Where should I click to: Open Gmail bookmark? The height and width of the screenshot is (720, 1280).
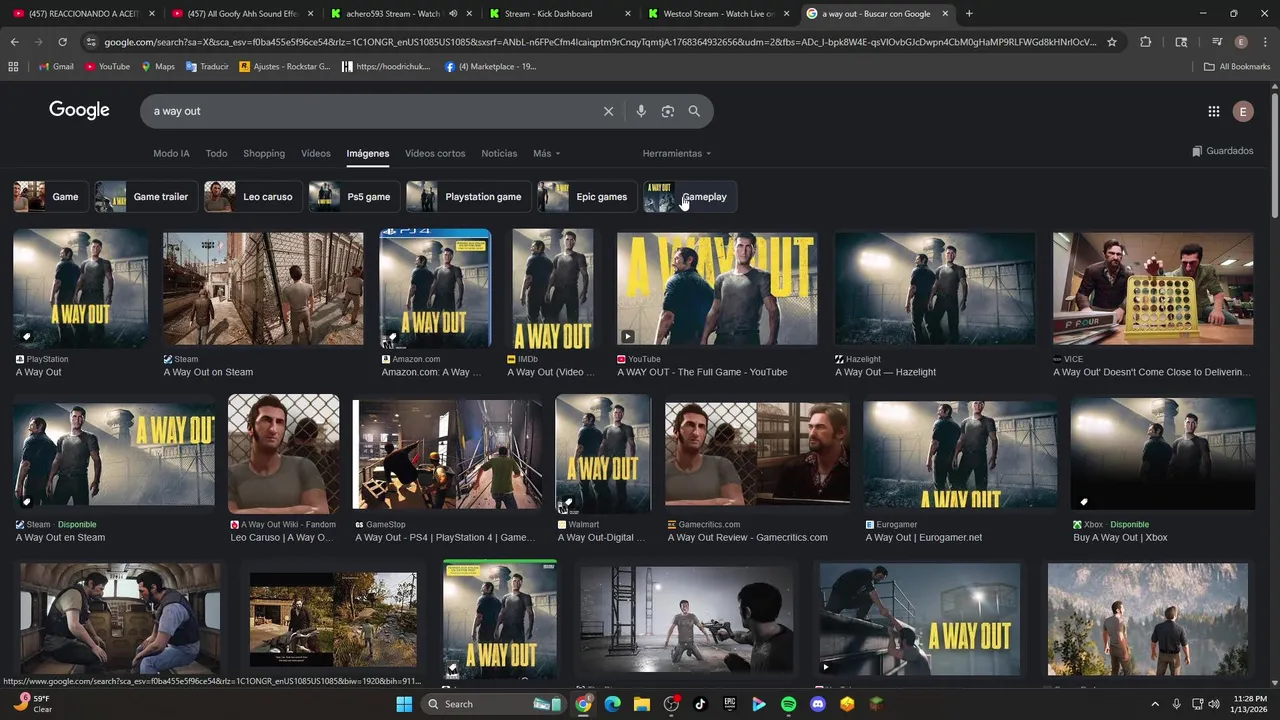tap(56, 66)
